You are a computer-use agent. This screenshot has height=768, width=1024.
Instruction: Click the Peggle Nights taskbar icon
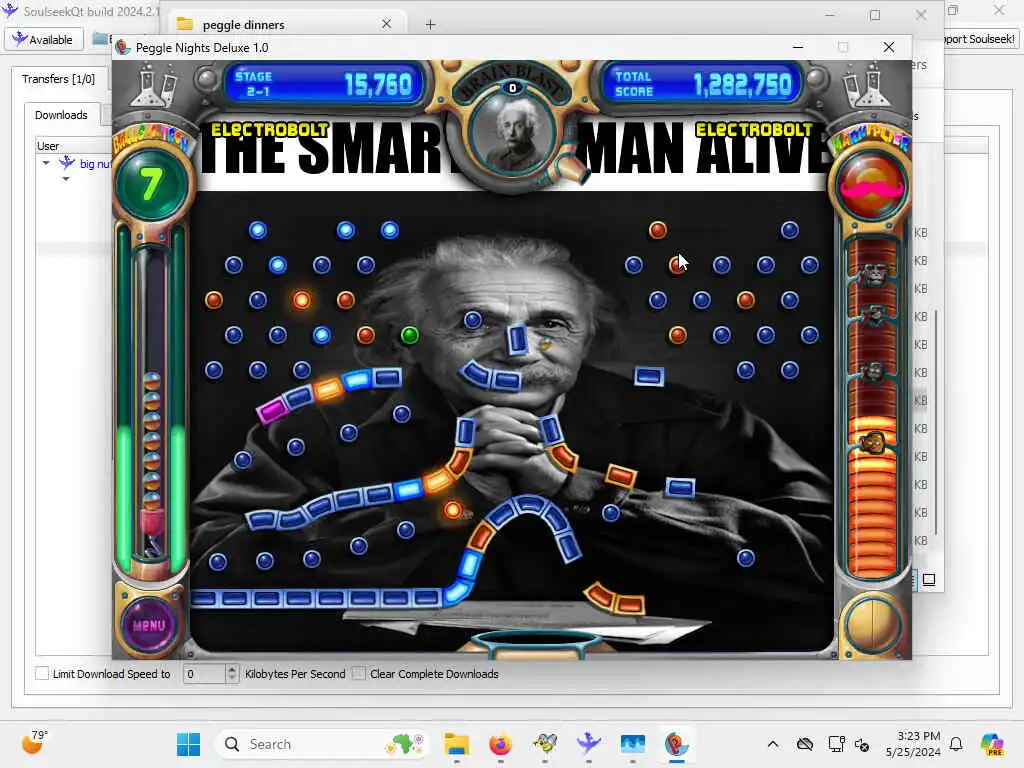click(x=677, y=744)
